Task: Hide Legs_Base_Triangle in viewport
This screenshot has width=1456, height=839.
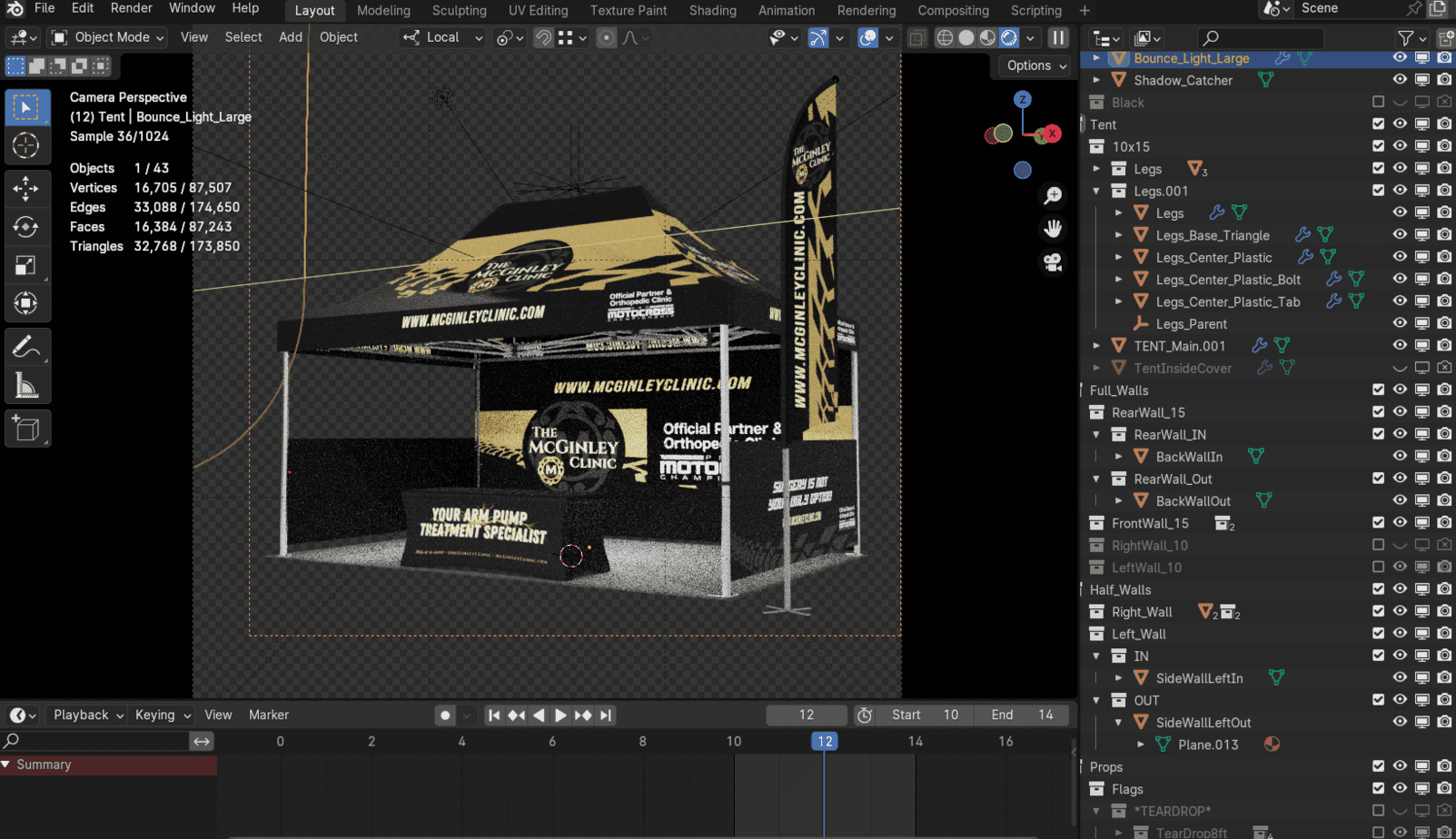Action: pos(1400,235)
